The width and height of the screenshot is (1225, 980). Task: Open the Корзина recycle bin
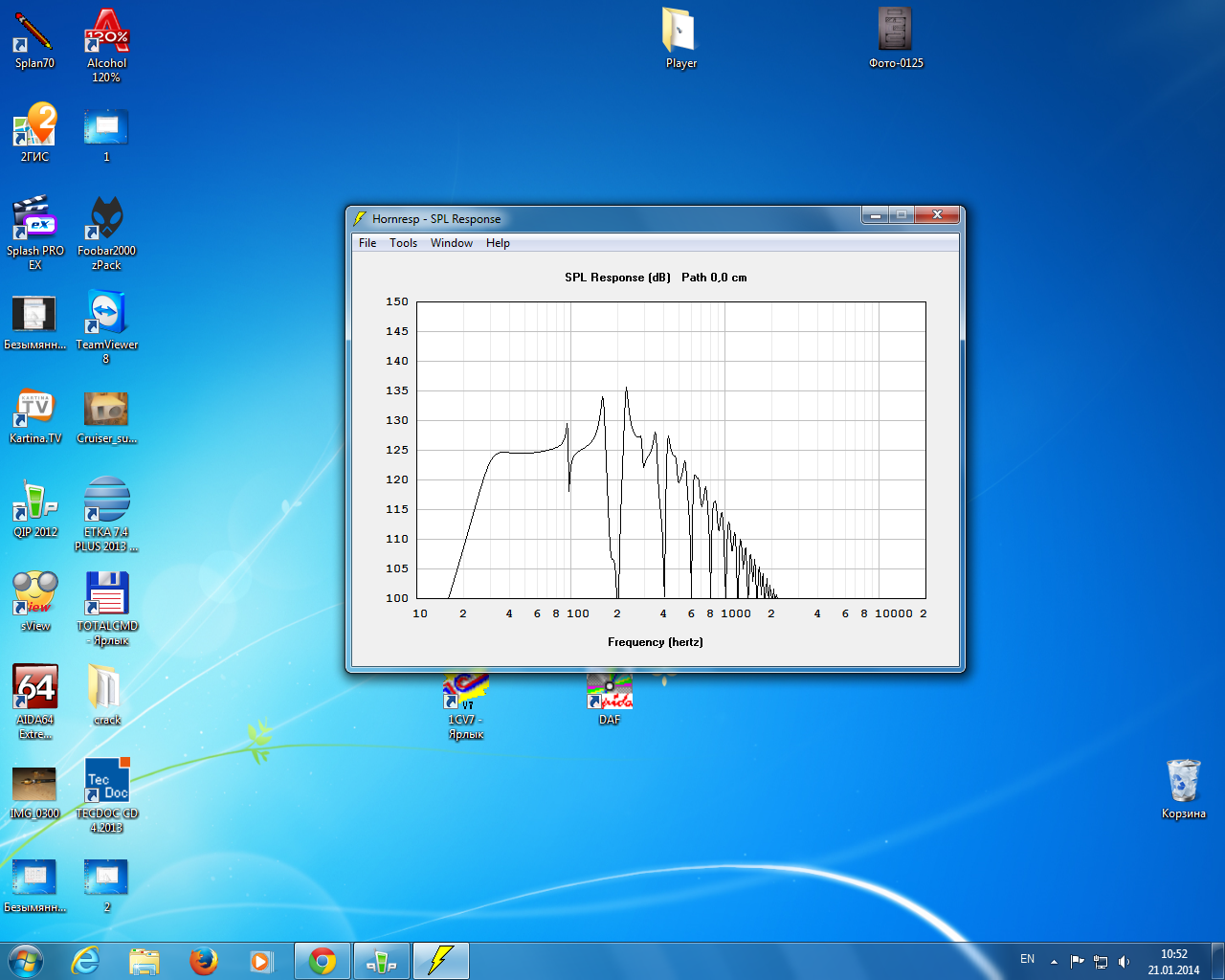point(1183,789)
